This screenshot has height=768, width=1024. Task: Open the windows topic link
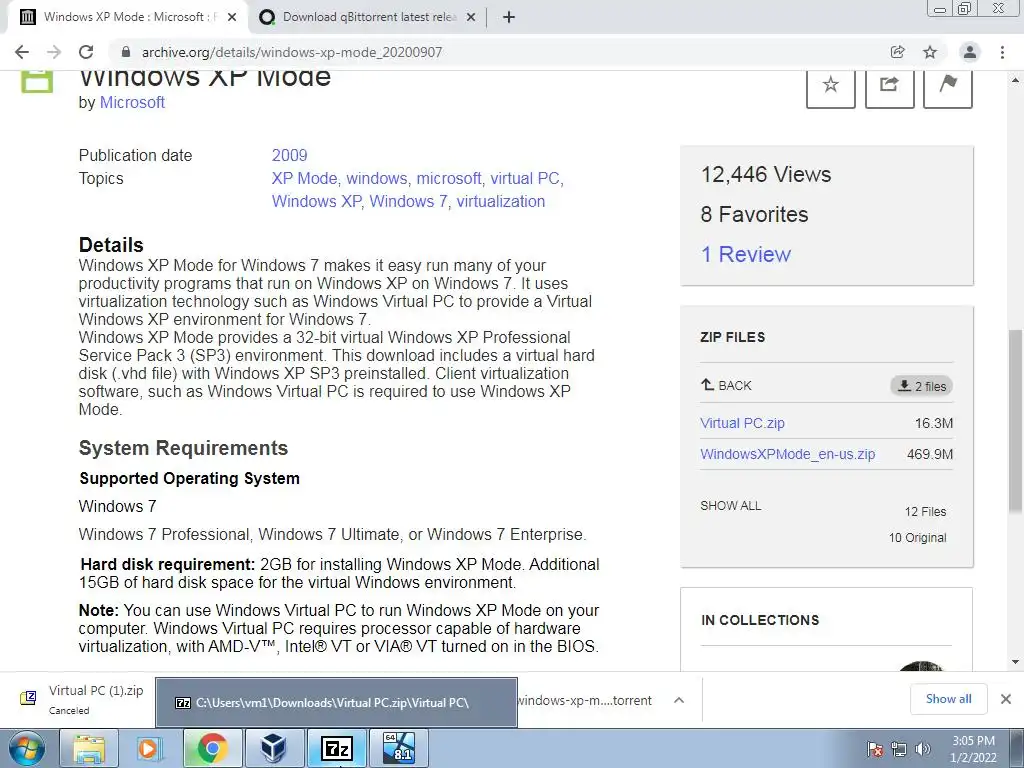coord(376,178)
